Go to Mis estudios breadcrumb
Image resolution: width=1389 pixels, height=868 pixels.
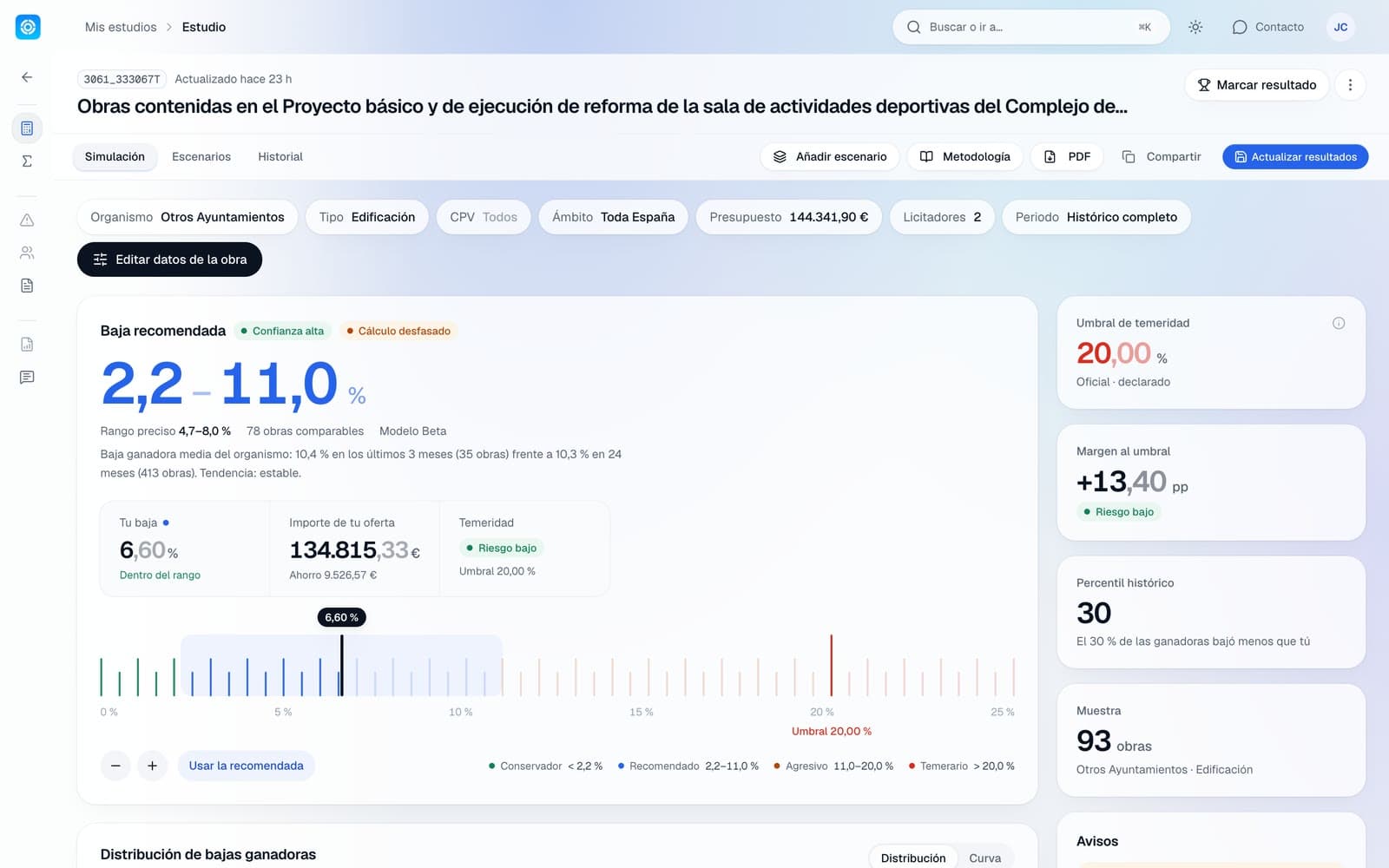tap(121, 27)
